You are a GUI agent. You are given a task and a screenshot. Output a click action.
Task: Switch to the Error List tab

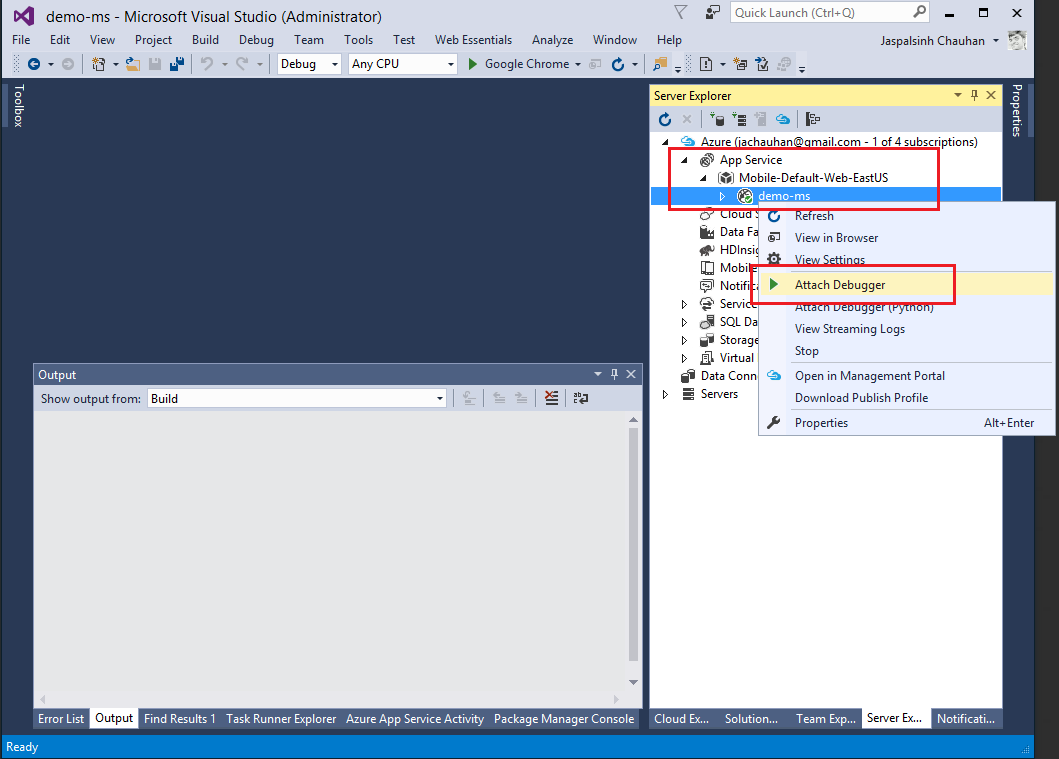61,718
